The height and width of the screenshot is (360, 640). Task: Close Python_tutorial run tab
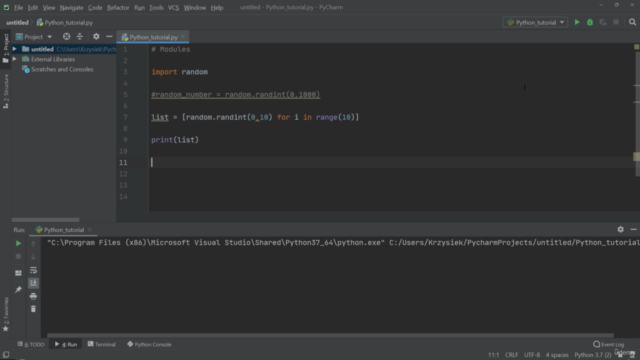pos(90,230)
